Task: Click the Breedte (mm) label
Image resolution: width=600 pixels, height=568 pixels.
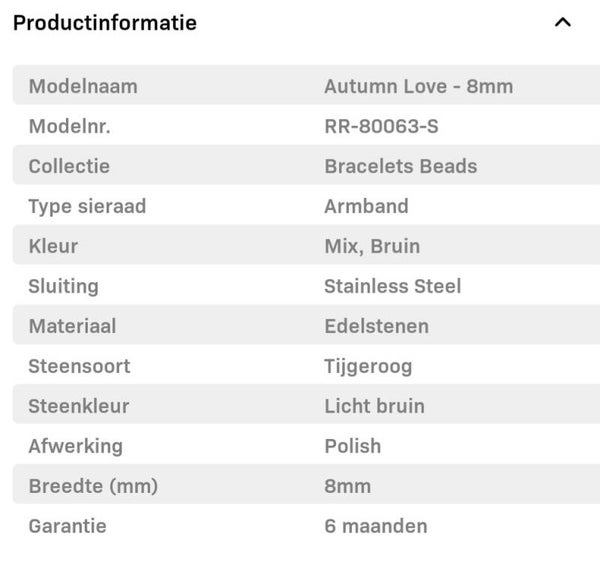Action: (x=93, y=486)
